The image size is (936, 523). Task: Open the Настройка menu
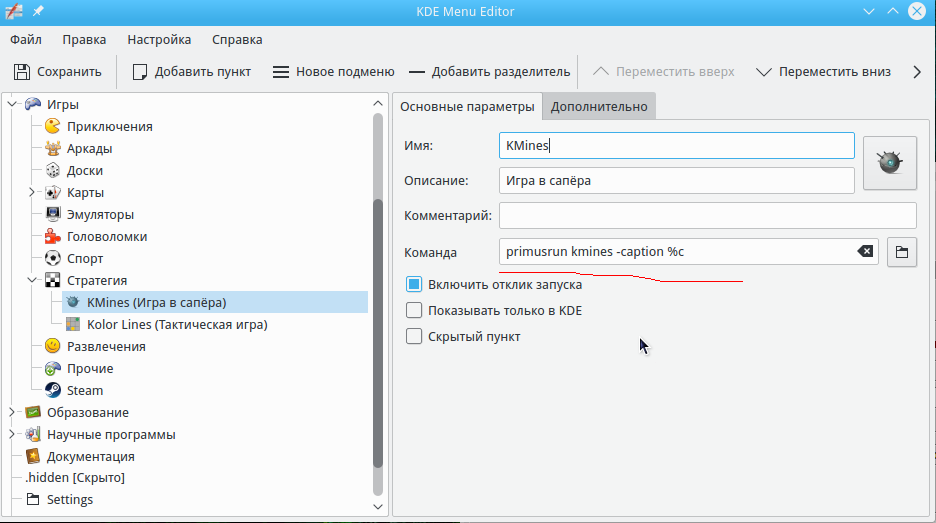159,40
